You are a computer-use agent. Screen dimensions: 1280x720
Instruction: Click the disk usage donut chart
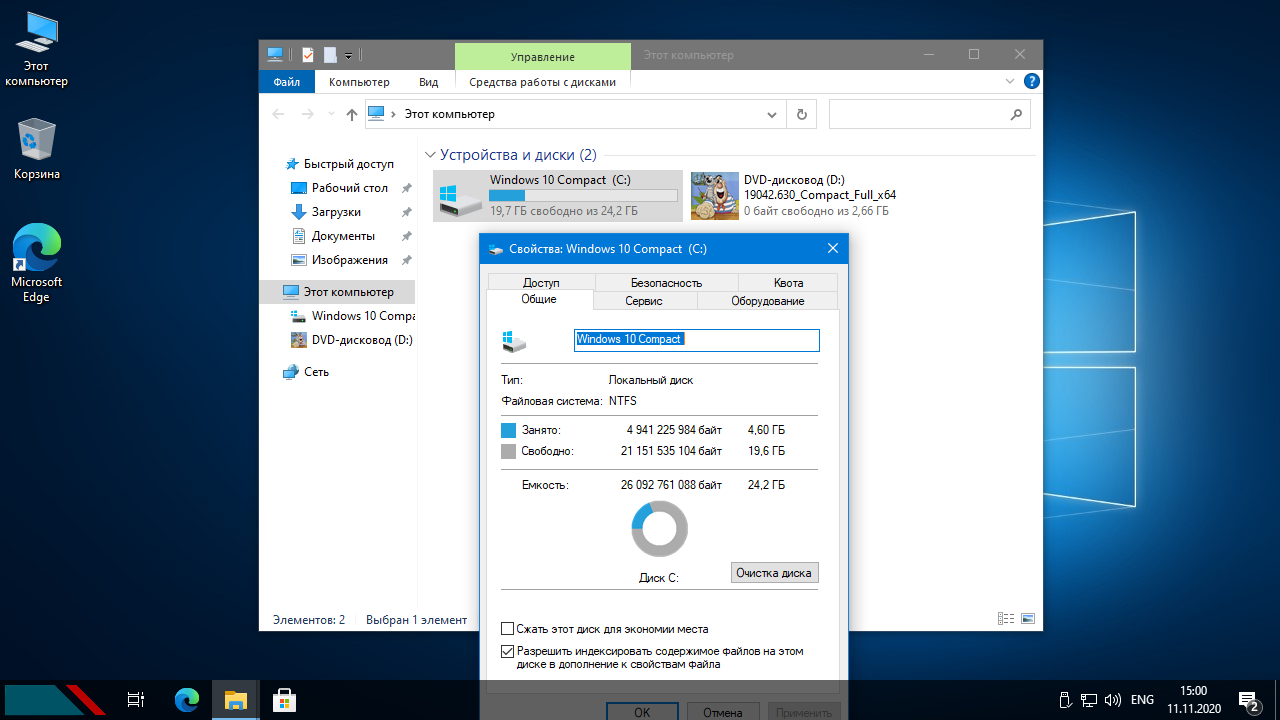click(659, 529)
